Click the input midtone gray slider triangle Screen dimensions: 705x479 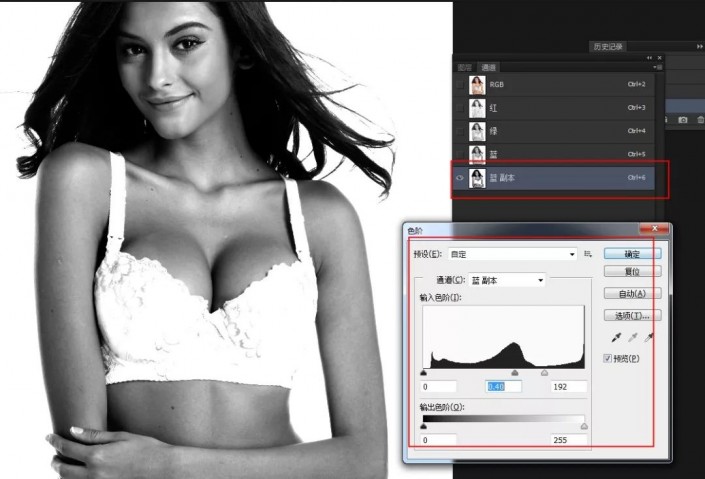click(515, 373)
